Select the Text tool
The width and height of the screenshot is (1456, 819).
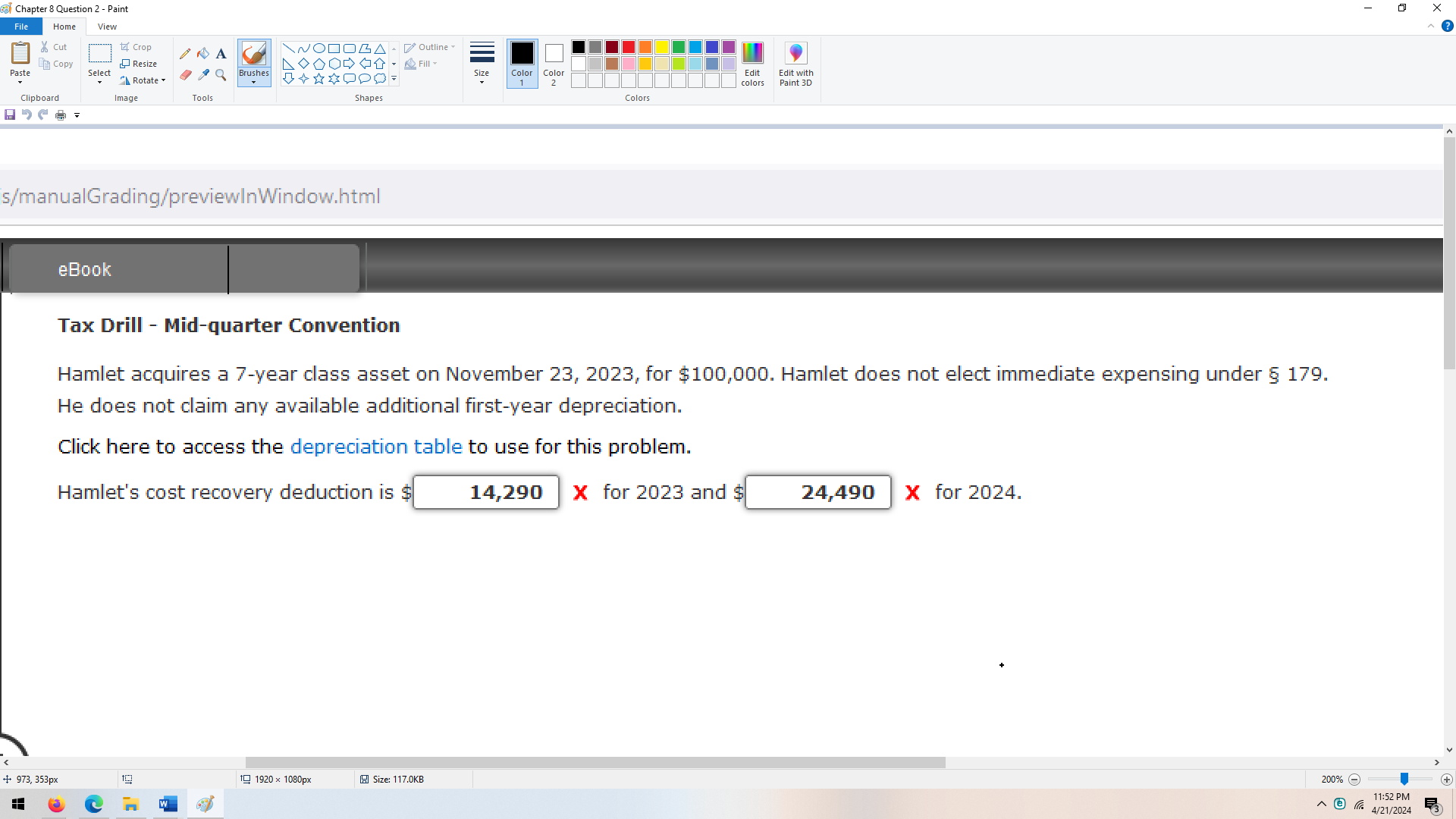coord(221,54)
